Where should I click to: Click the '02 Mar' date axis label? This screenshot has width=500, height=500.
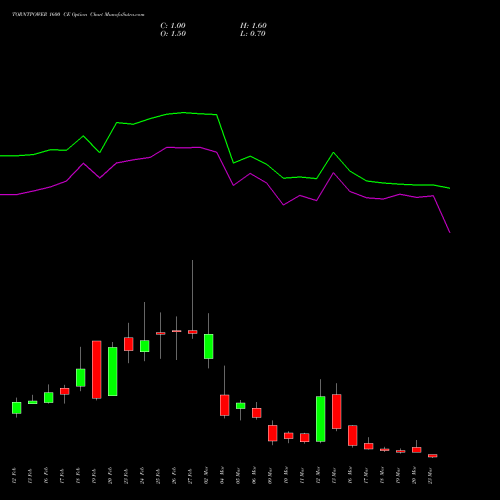click(206, 475)
